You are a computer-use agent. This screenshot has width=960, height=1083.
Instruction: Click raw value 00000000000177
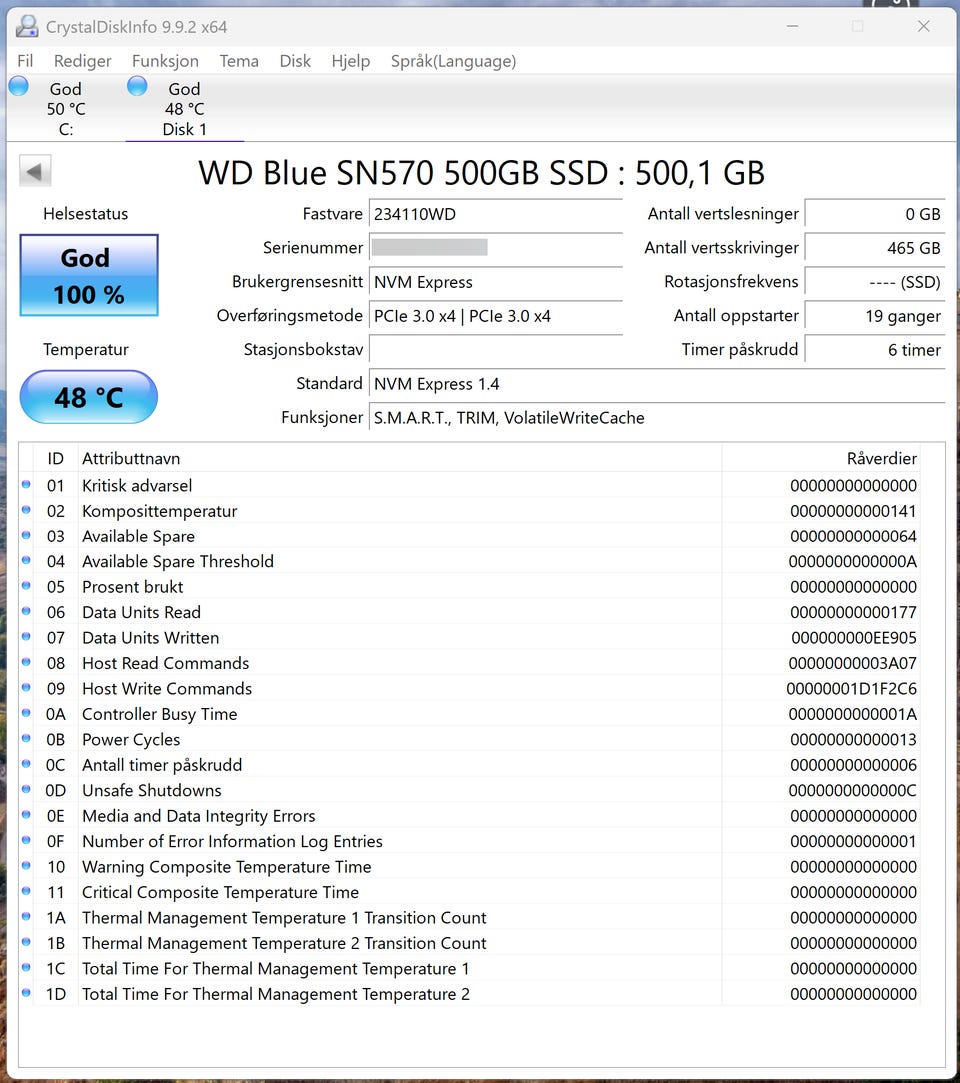853,612
